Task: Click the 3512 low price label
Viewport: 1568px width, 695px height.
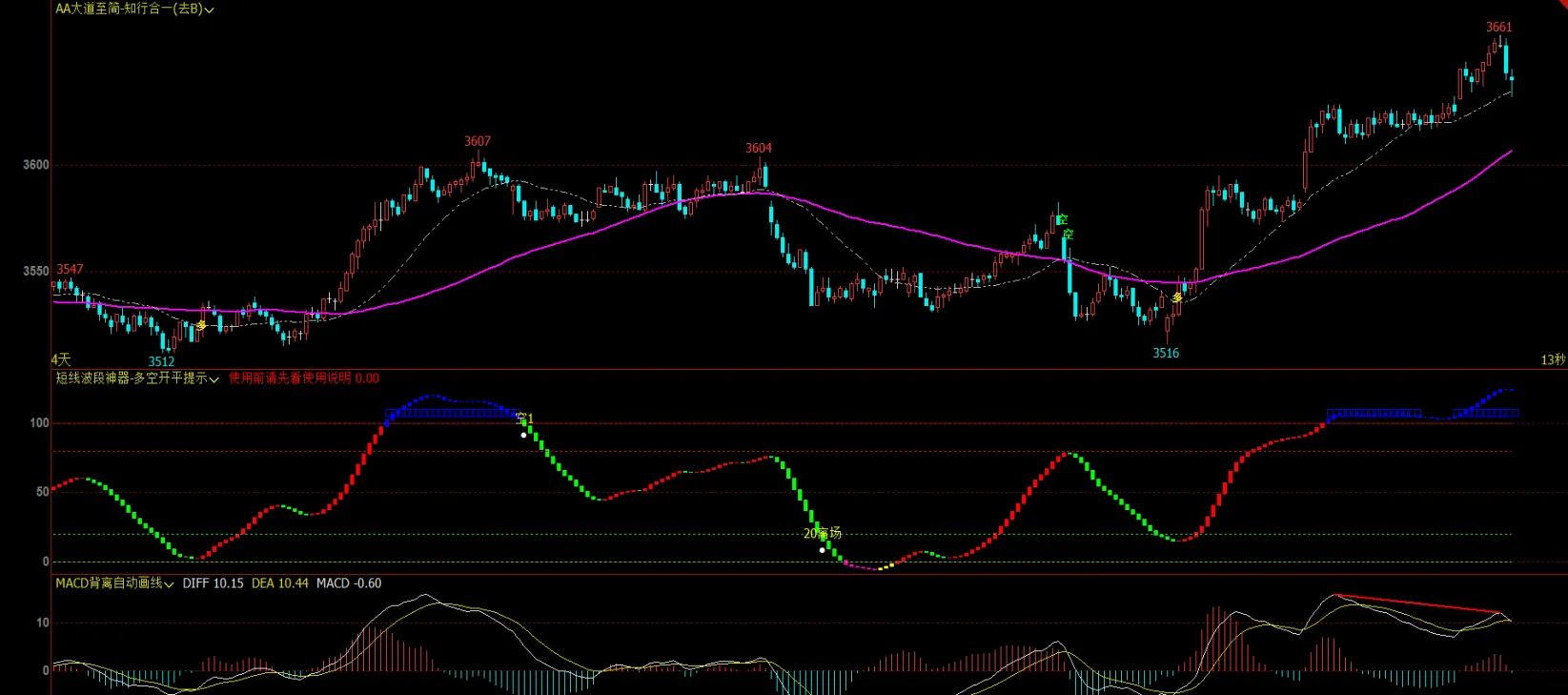Action: (x=161, y=361)
